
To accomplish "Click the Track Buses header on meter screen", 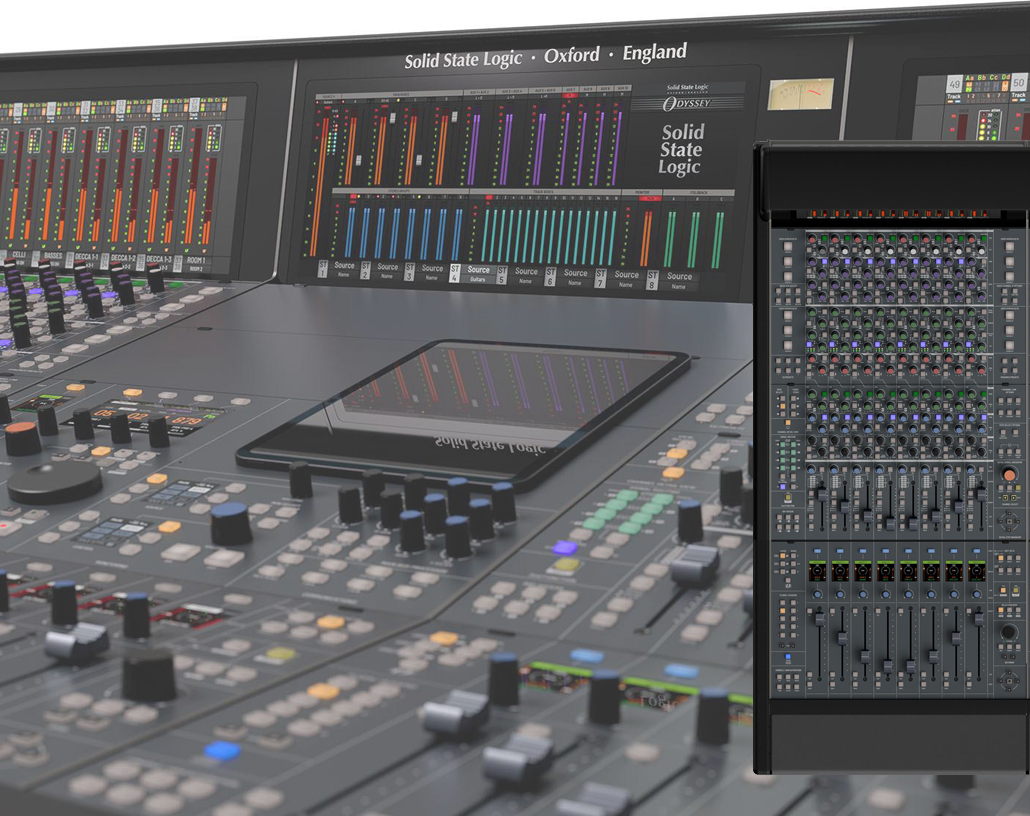I will click(545, 191).
